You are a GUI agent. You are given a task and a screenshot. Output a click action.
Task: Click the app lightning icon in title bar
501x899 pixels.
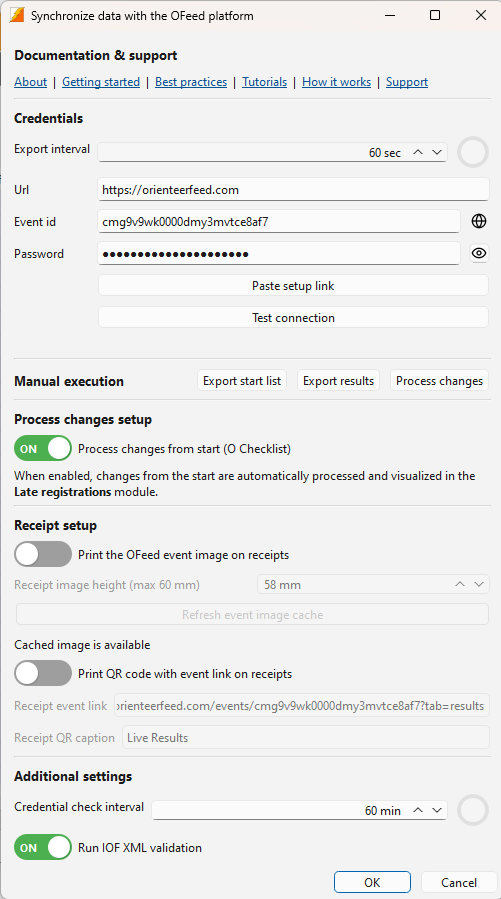17,15
